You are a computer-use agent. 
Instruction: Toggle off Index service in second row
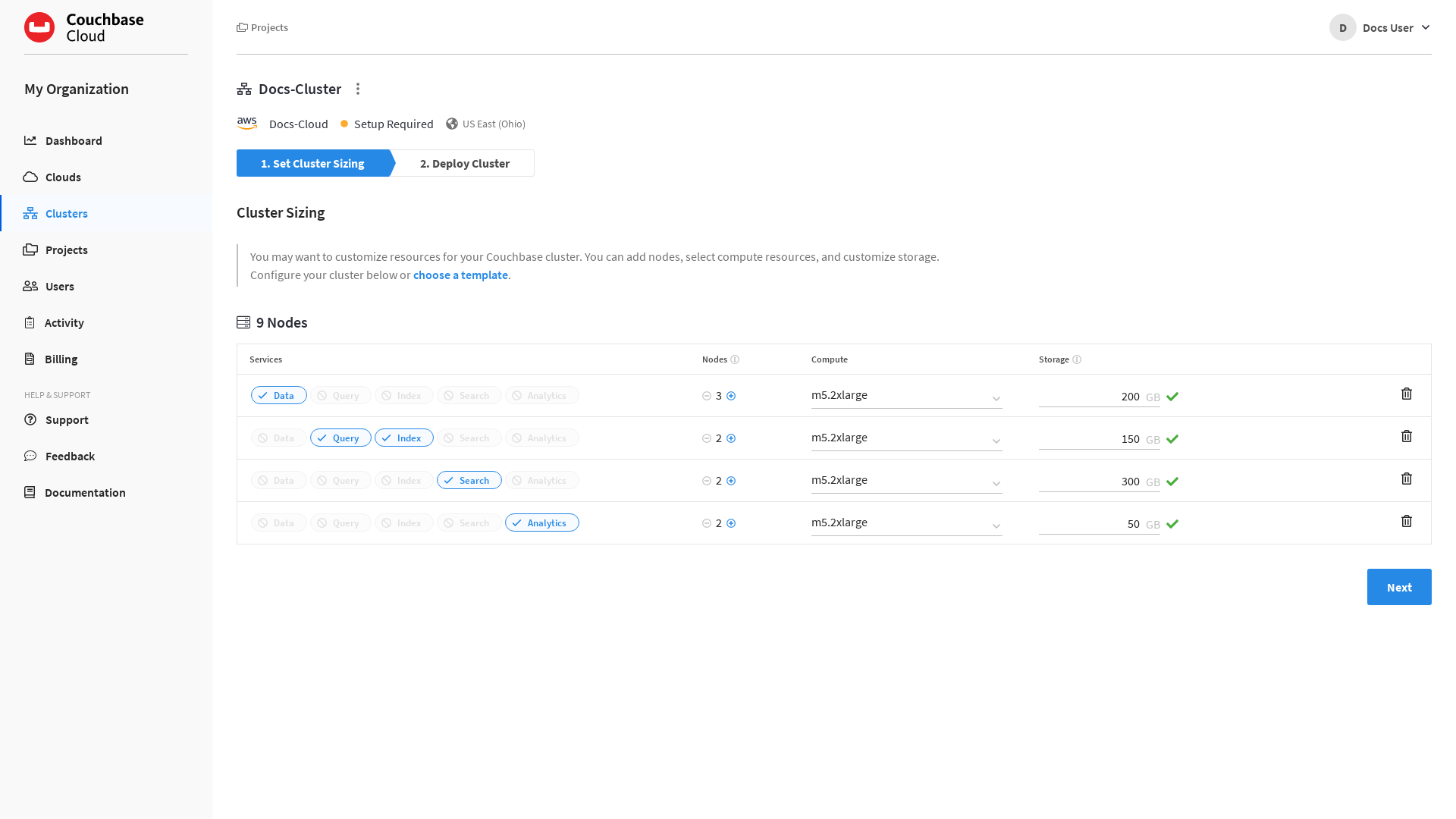pyautogui.click(x=404, y=438)
